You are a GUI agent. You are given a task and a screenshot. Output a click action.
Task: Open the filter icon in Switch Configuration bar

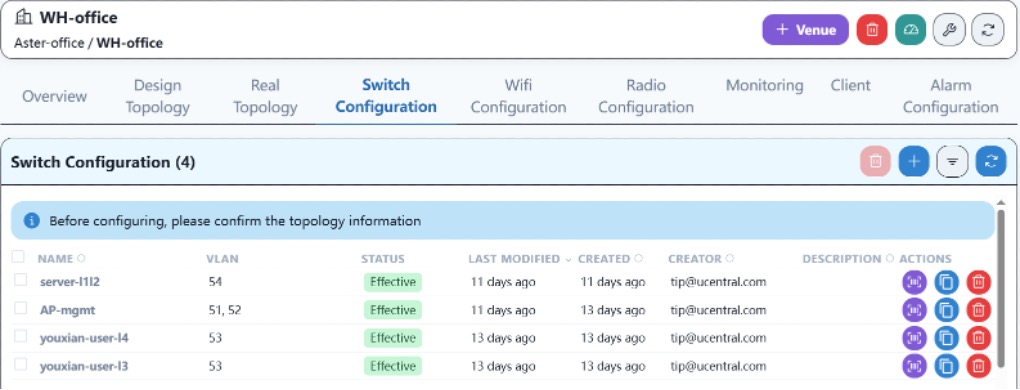click(952, 161)
